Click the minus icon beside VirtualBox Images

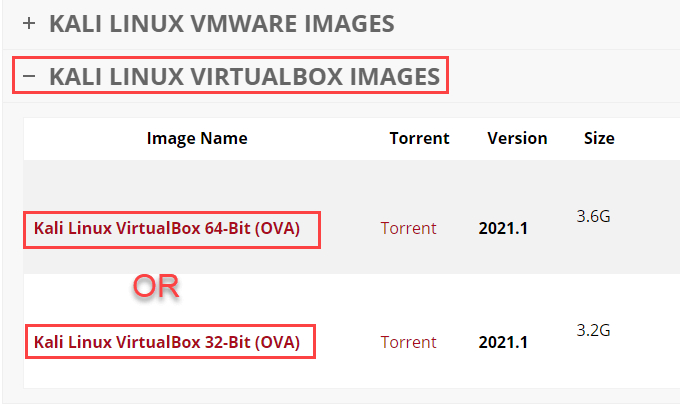pyautogui.click(x=29, y=76)
